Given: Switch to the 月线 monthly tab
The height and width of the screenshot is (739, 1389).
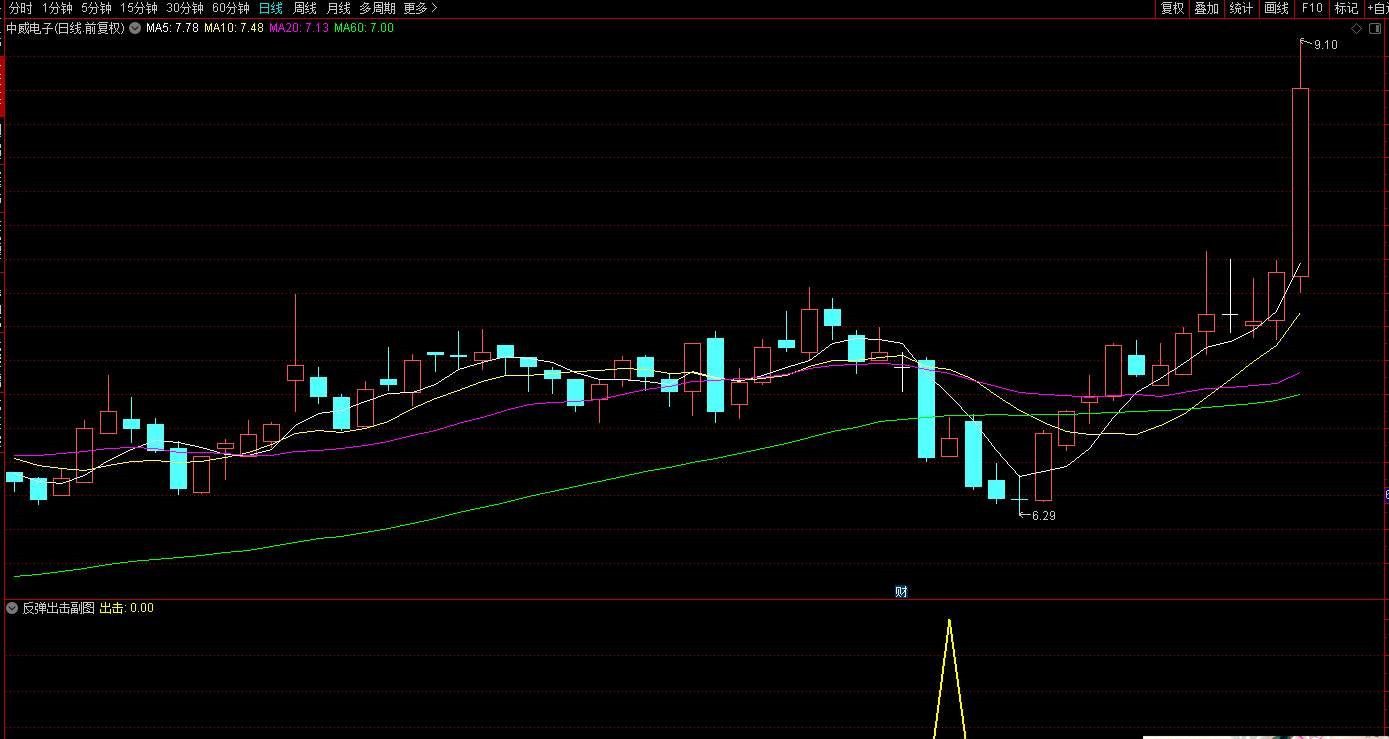Looking at the screenshot, I should coord(338,8).
